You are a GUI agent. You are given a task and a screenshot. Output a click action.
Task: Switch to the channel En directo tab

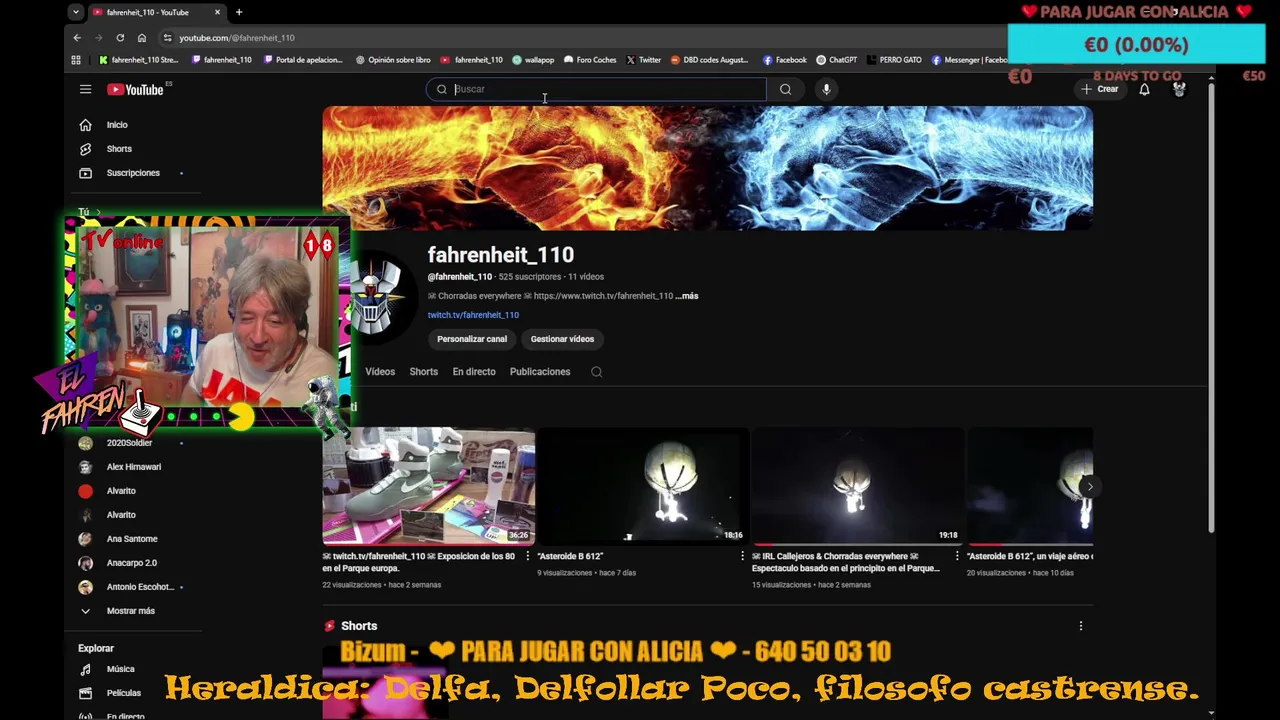click(474, 372)
